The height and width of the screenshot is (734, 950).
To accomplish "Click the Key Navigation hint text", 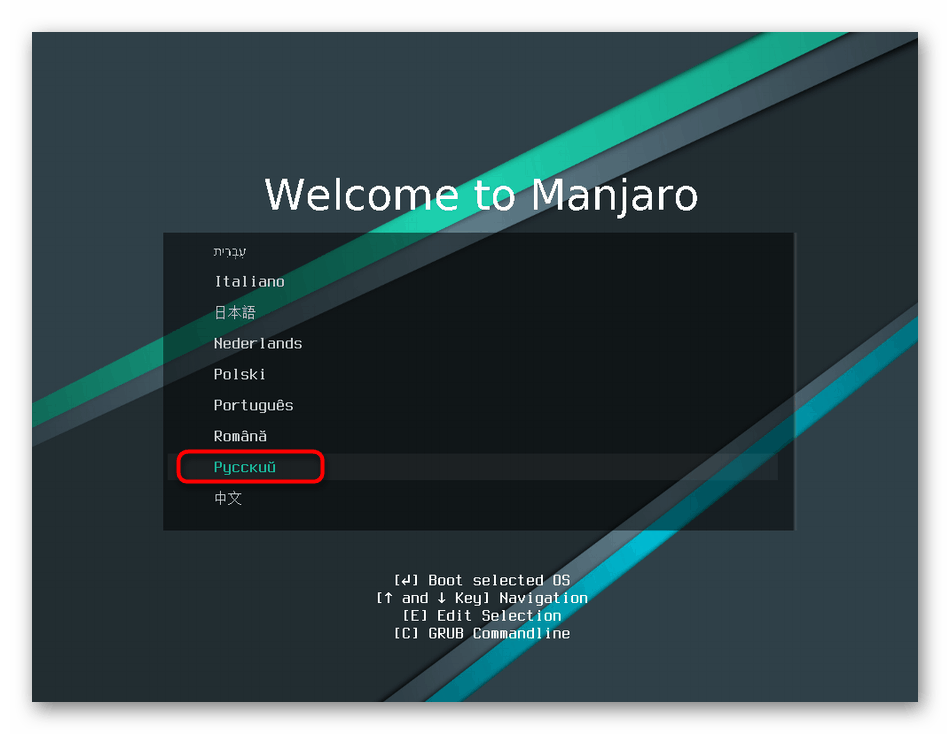I will click(482, 598).
